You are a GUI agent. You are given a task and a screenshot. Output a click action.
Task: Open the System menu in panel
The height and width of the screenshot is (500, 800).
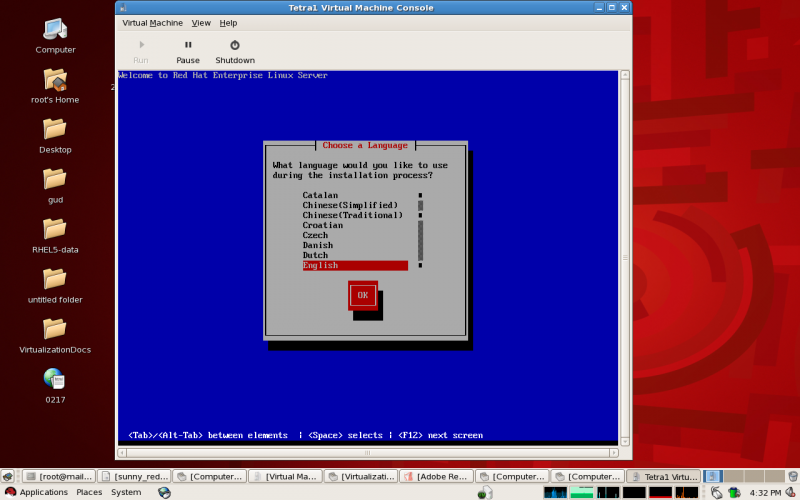[x=126, y=492]
